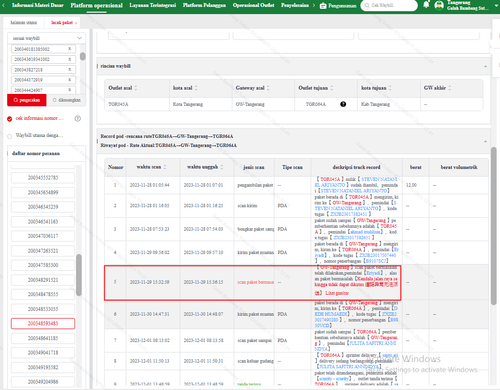
Task: Select order number 200347263521
Action: pyautogui.click(x=43, y=251)
